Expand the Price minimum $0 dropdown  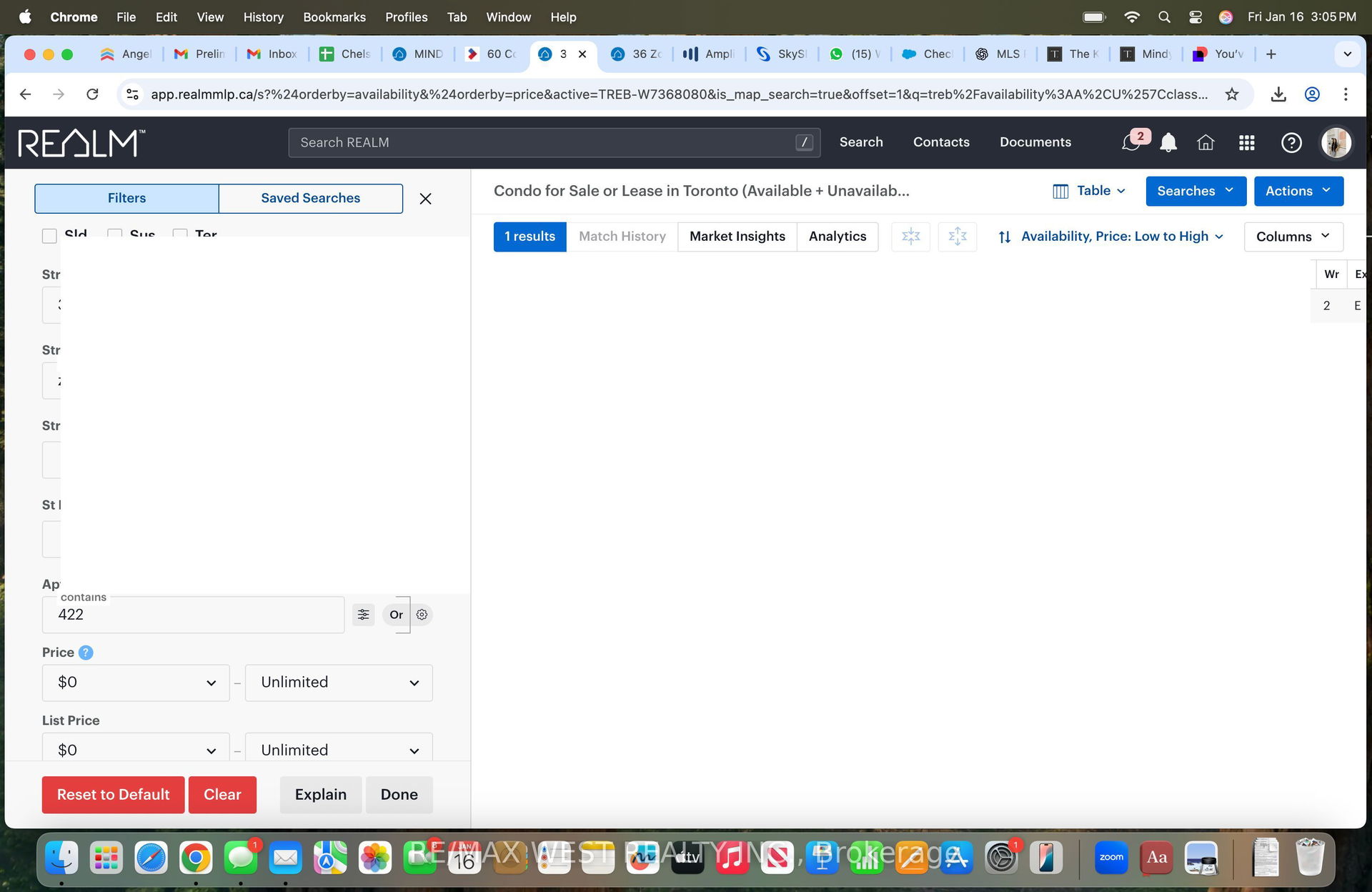click(x=136, y=683)
